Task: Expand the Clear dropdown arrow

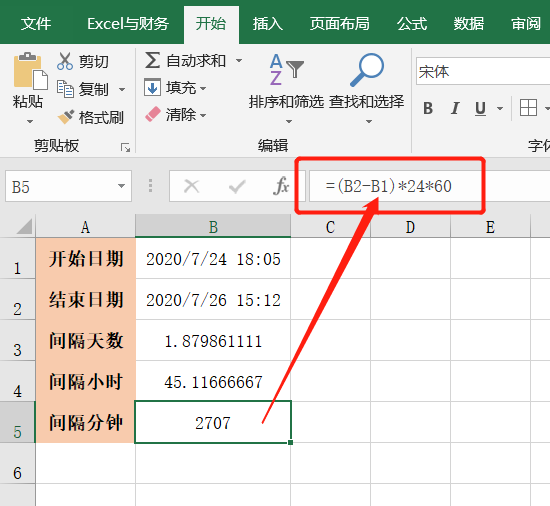Action: 203,115
